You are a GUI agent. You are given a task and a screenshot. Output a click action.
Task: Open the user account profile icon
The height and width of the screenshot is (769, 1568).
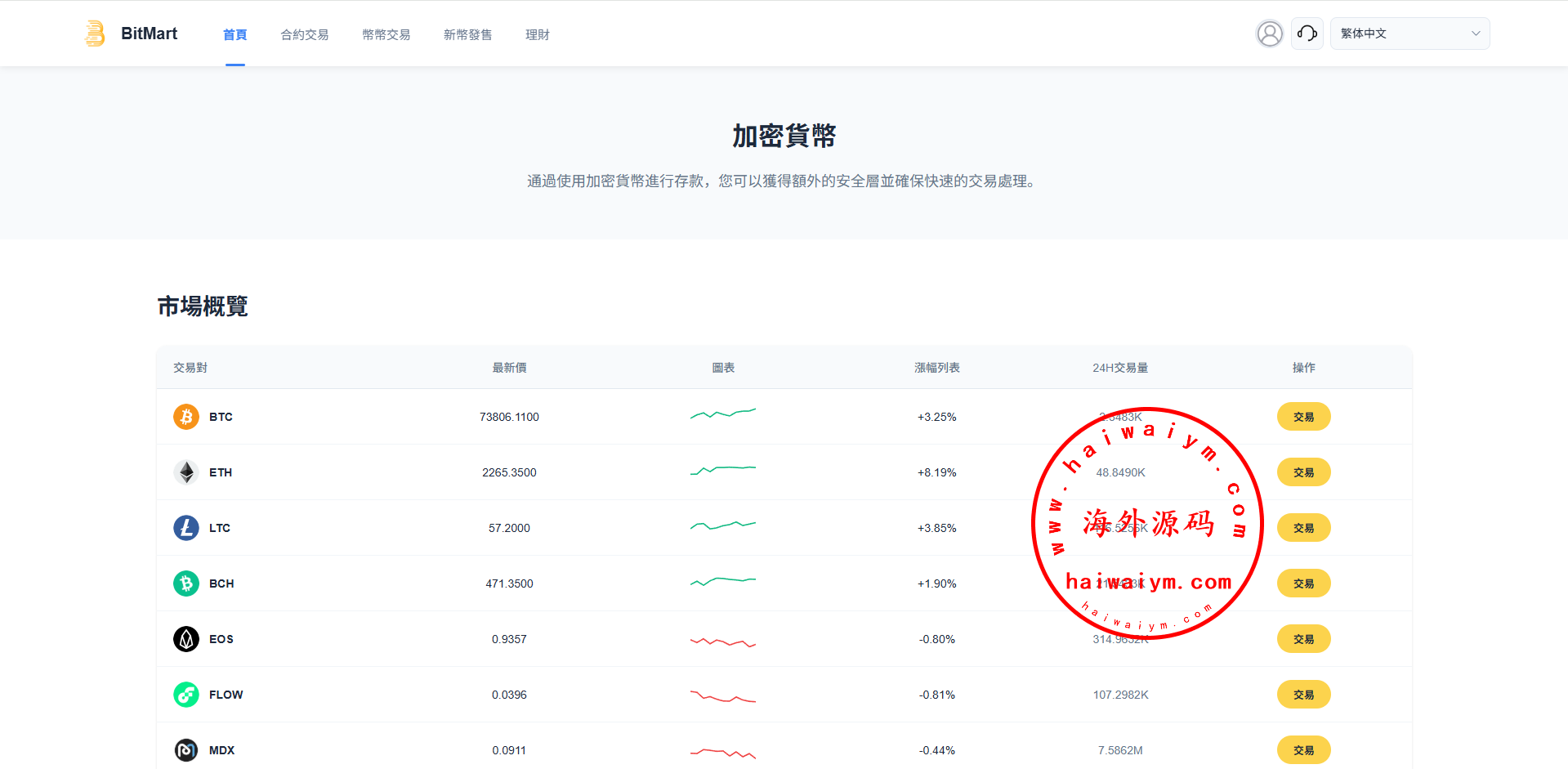tap(1269, 34)
